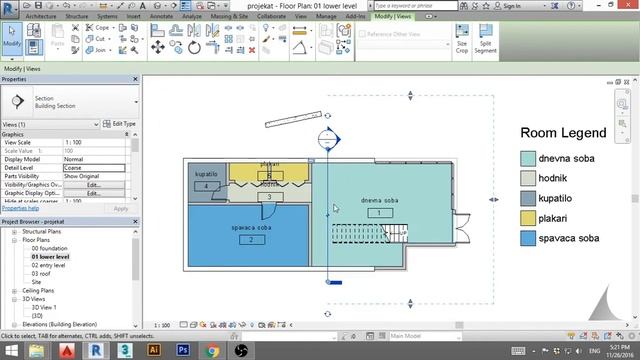Screen dimensions: 640x360
Task: Click the OBS Studio taskbar icon
Action: click(x=241, y=350)
